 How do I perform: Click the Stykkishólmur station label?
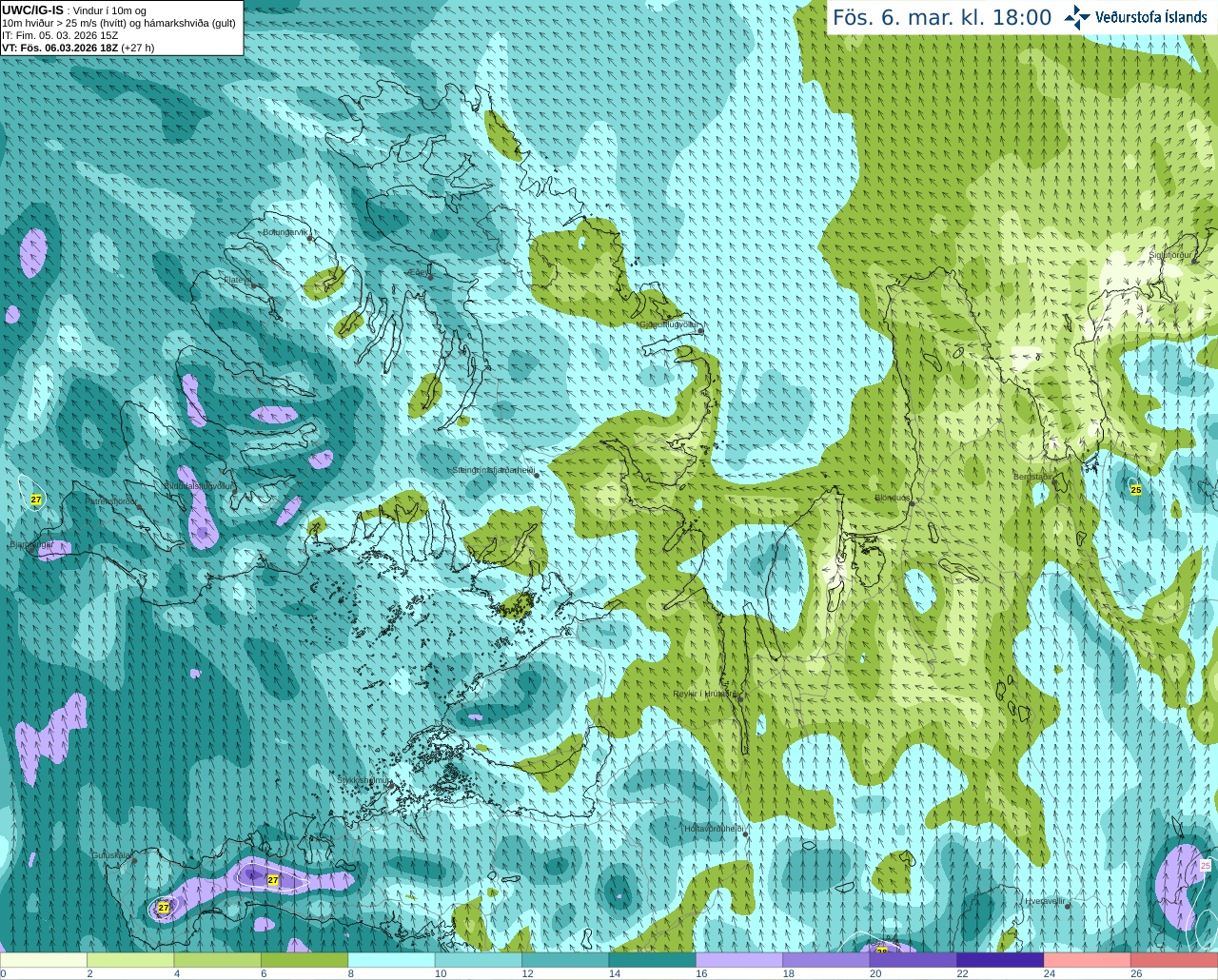pos(363,779)
